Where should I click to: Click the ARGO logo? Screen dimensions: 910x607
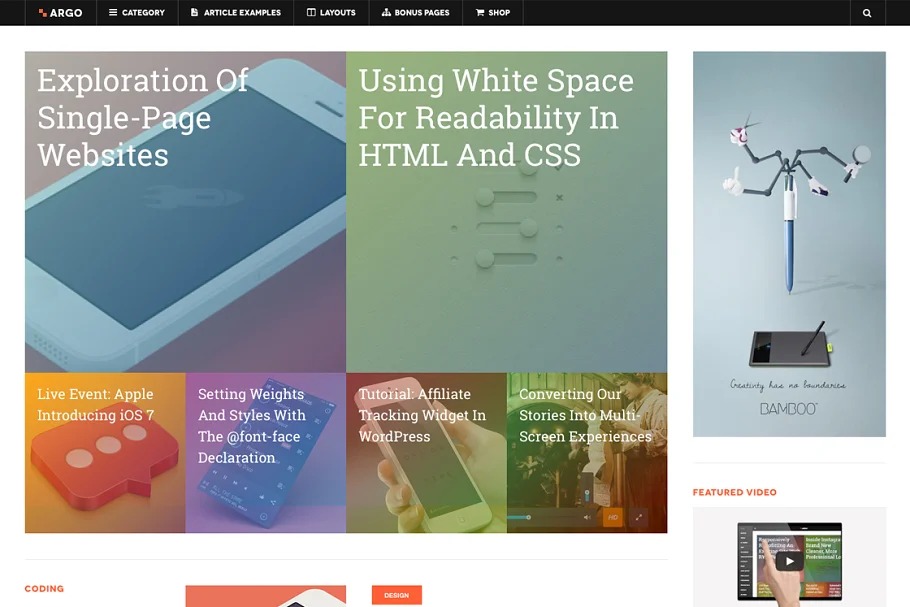(x=60, y=13)
